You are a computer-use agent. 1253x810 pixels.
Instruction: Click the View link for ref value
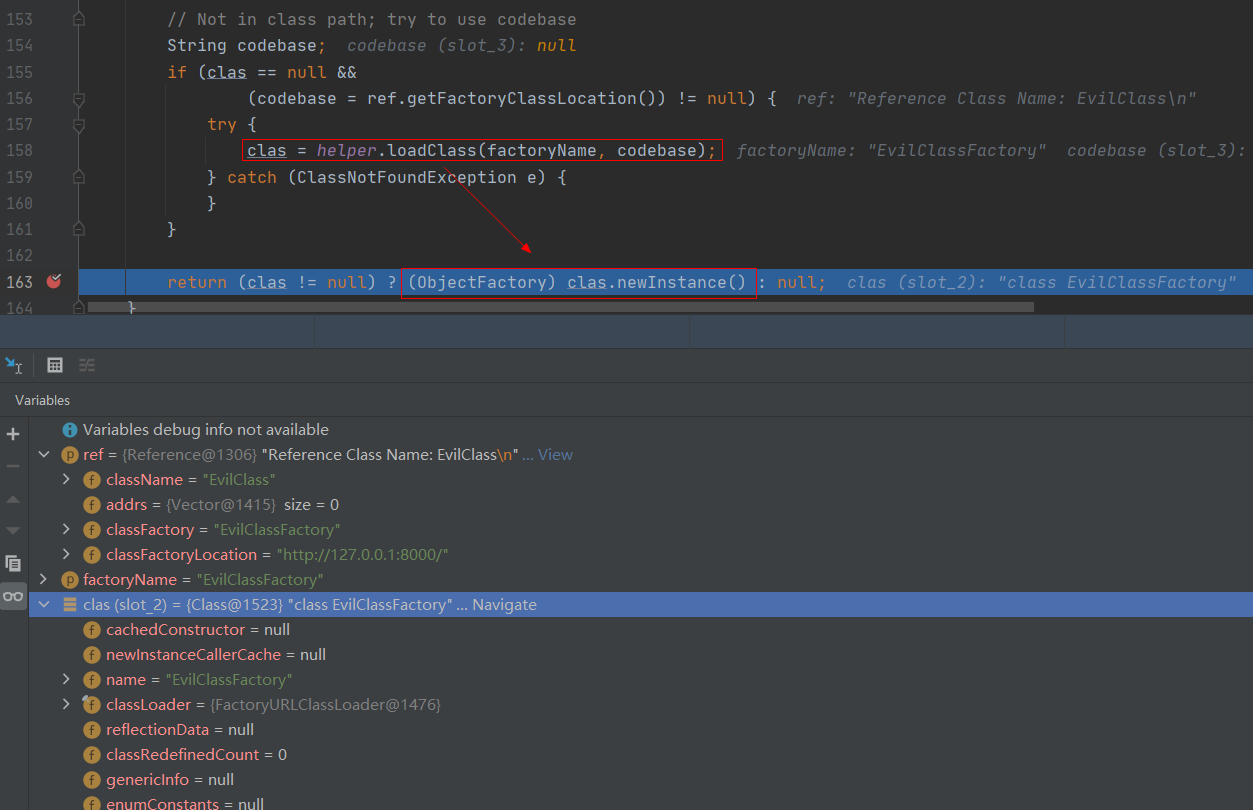point(555,455)
